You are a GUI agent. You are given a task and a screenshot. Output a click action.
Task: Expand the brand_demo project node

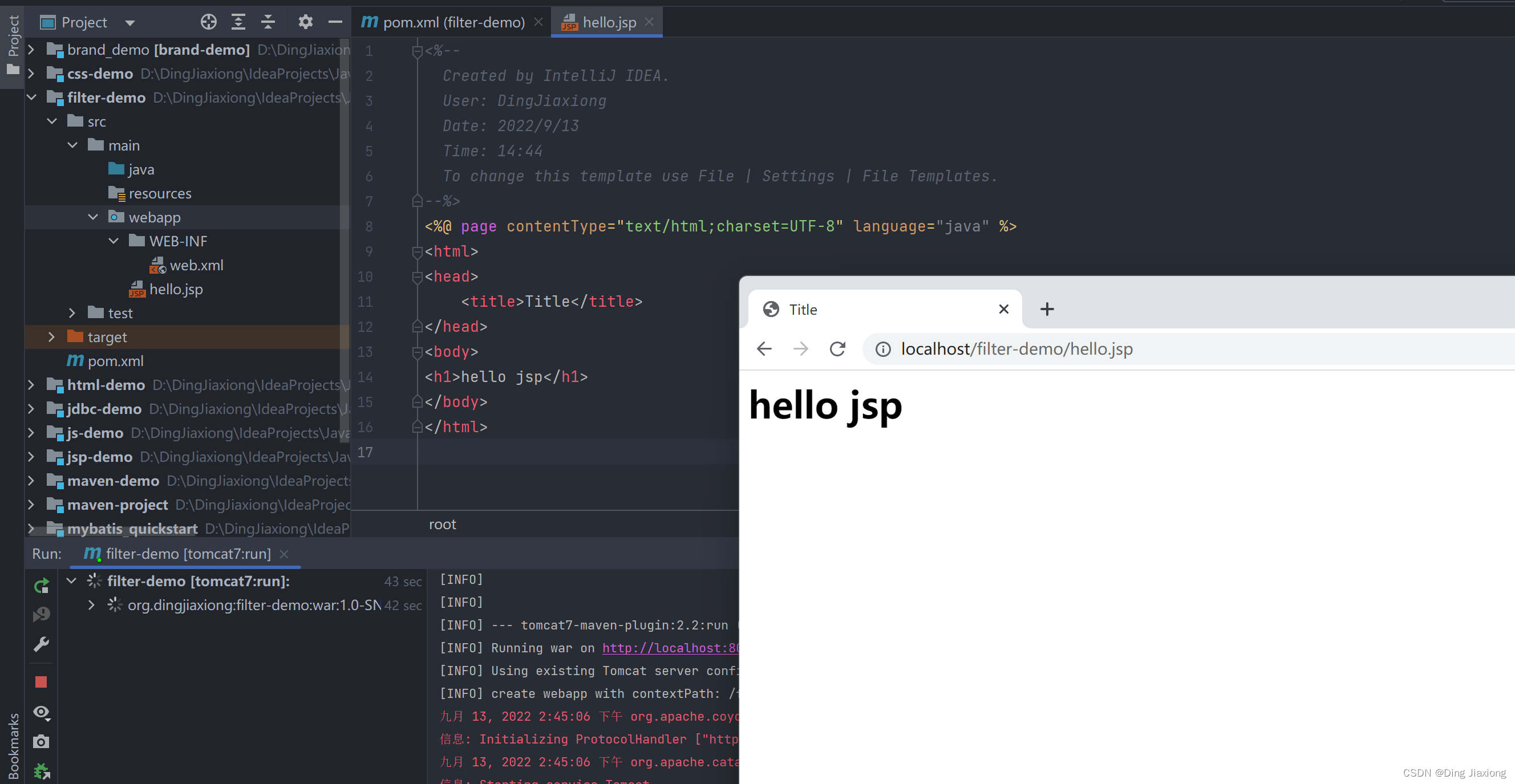click(32, 50)
